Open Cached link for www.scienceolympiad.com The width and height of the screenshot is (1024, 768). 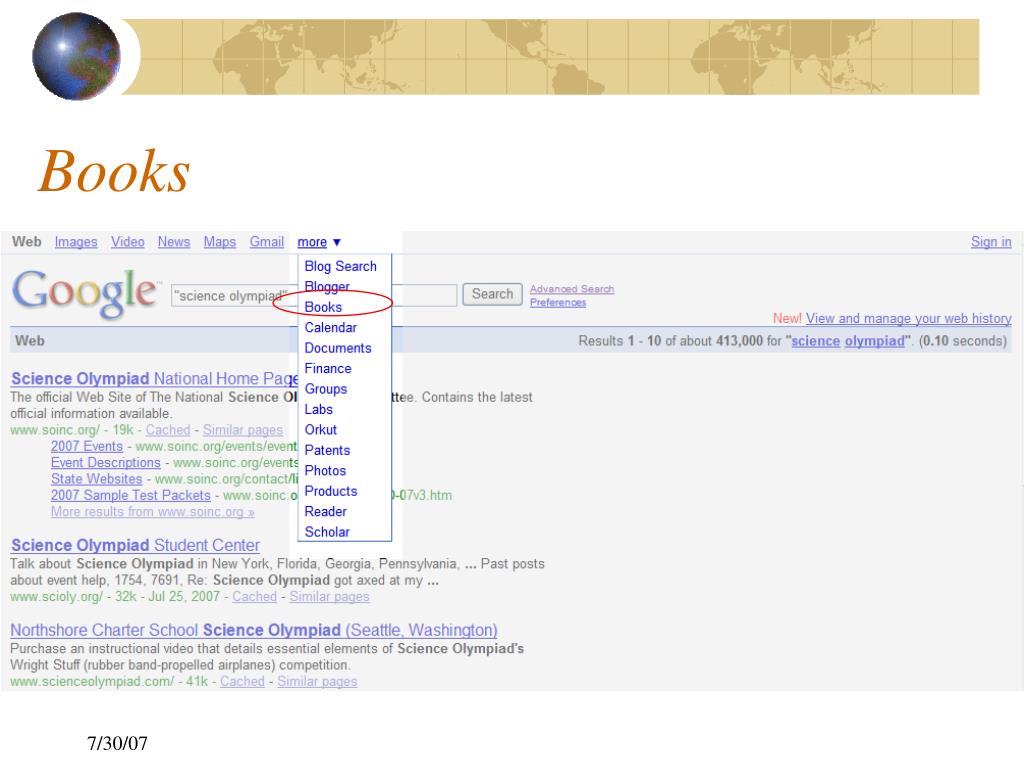[242, 681]
